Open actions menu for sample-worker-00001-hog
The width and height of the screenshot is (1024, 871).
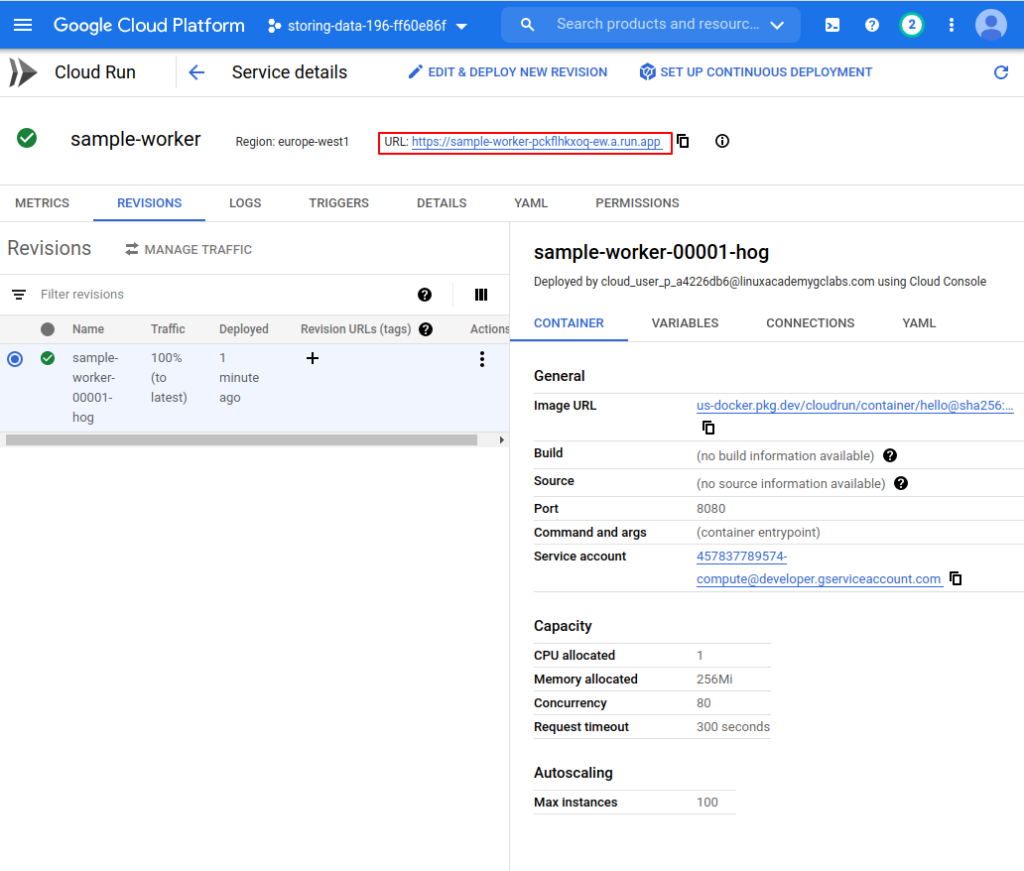coord(482,359)
